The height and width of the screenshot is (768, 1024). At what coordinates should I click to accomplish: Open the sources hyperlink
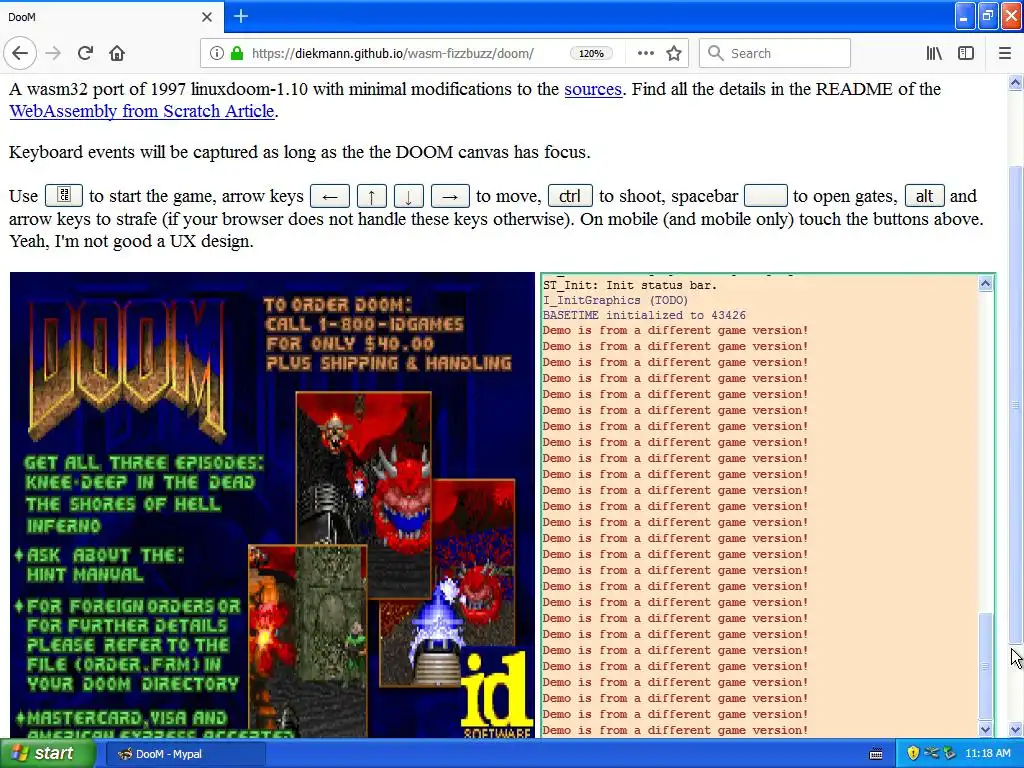tap(593, 89)
